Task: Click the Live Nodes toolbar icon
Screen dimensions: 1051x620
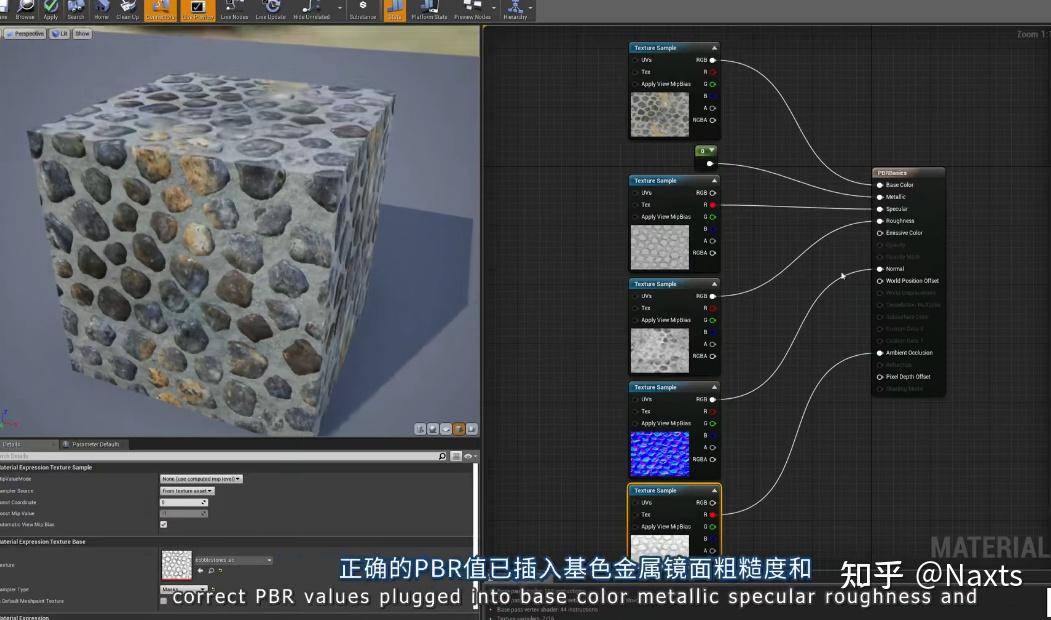Action: click(234, 9)
